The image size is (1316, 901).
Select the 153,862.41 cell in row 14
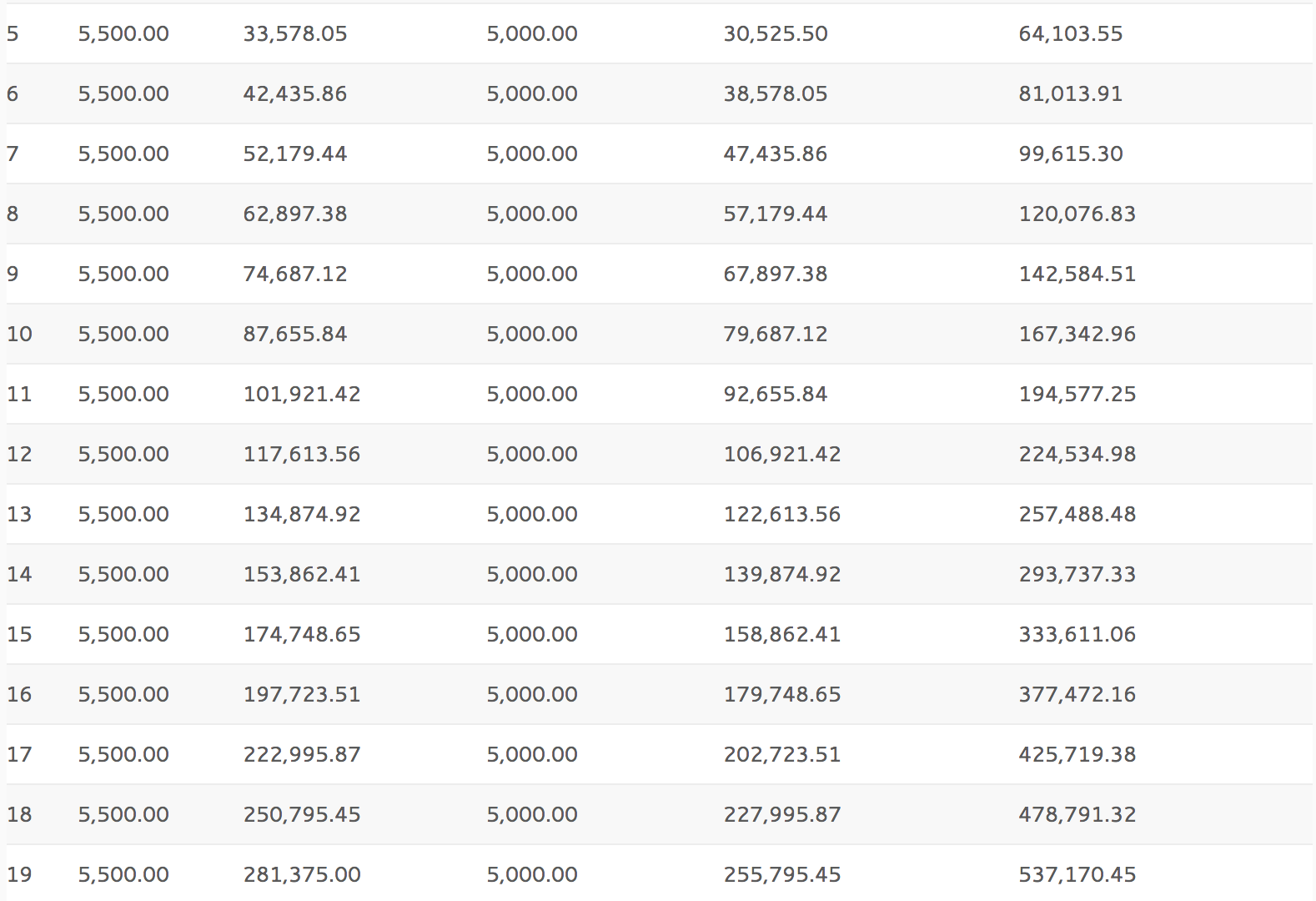302,574
